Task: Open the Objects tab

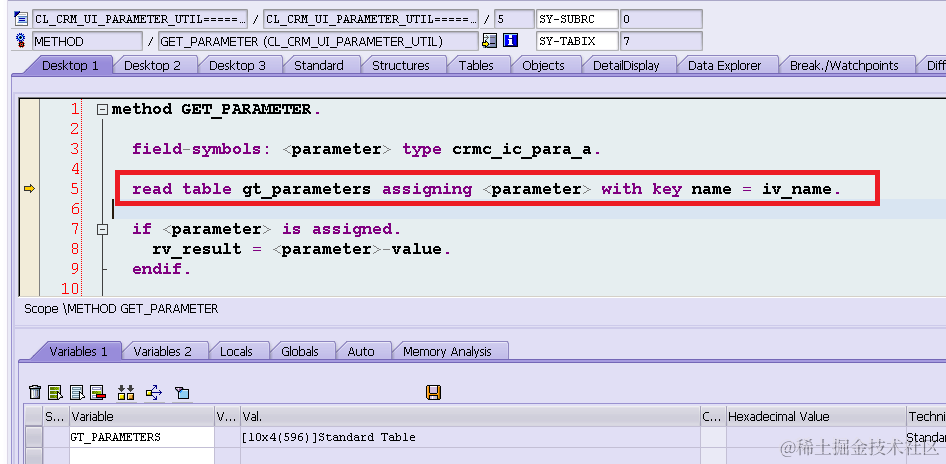Action: pyautogui.click(x=543, y=65)
